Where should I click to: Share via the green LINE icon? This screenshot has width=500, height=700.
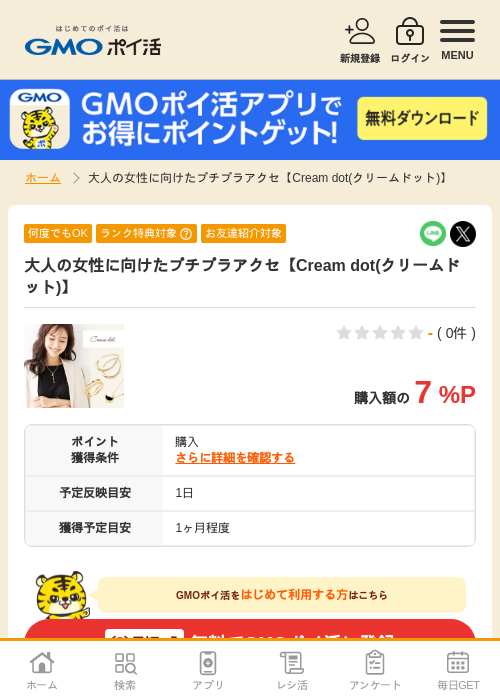point(433,233)
